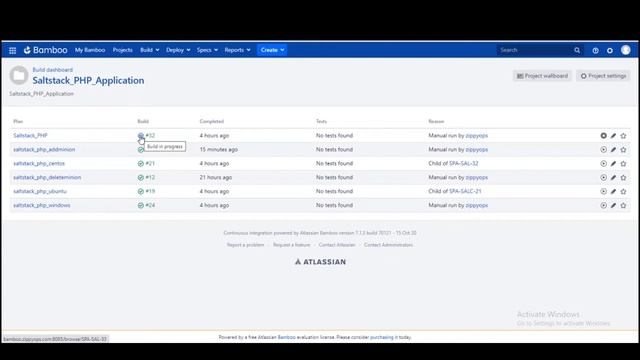
Task: Run plan icon for saltstack_php_centos
Action: point(603,164)
